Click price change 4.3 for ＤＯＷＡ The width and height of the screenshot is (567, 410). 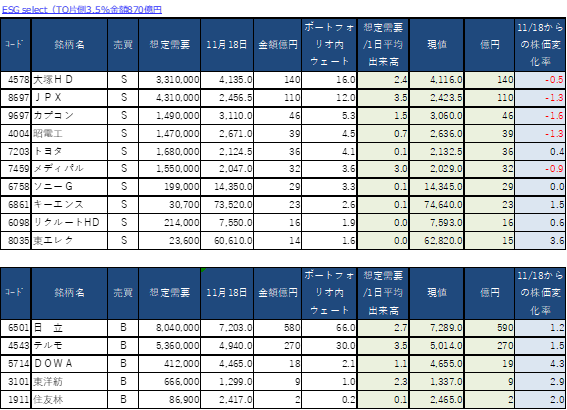tap(540, 363)
